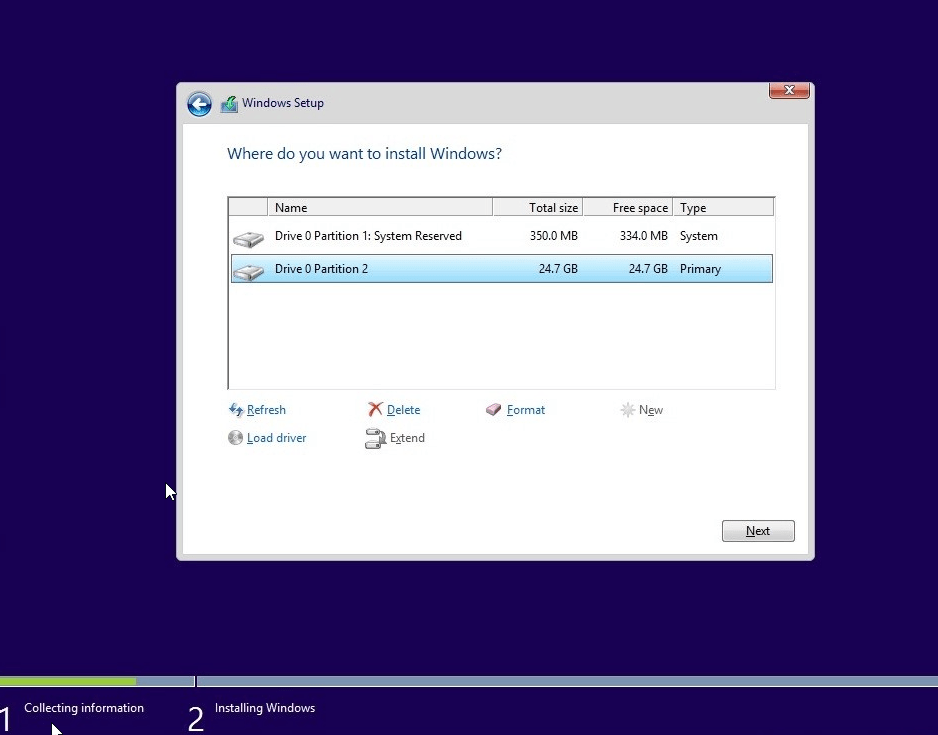Click the 350.0 MB total size cell

point(553,236)
